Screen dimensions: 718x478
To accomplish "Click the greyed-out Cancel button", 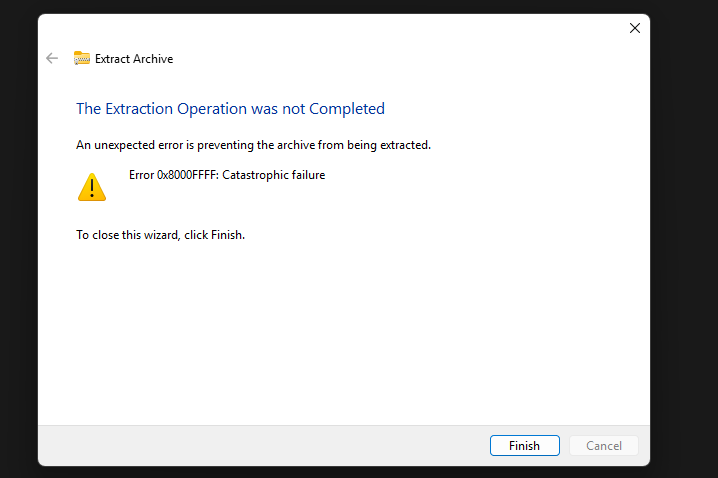I will coord(604,445).
